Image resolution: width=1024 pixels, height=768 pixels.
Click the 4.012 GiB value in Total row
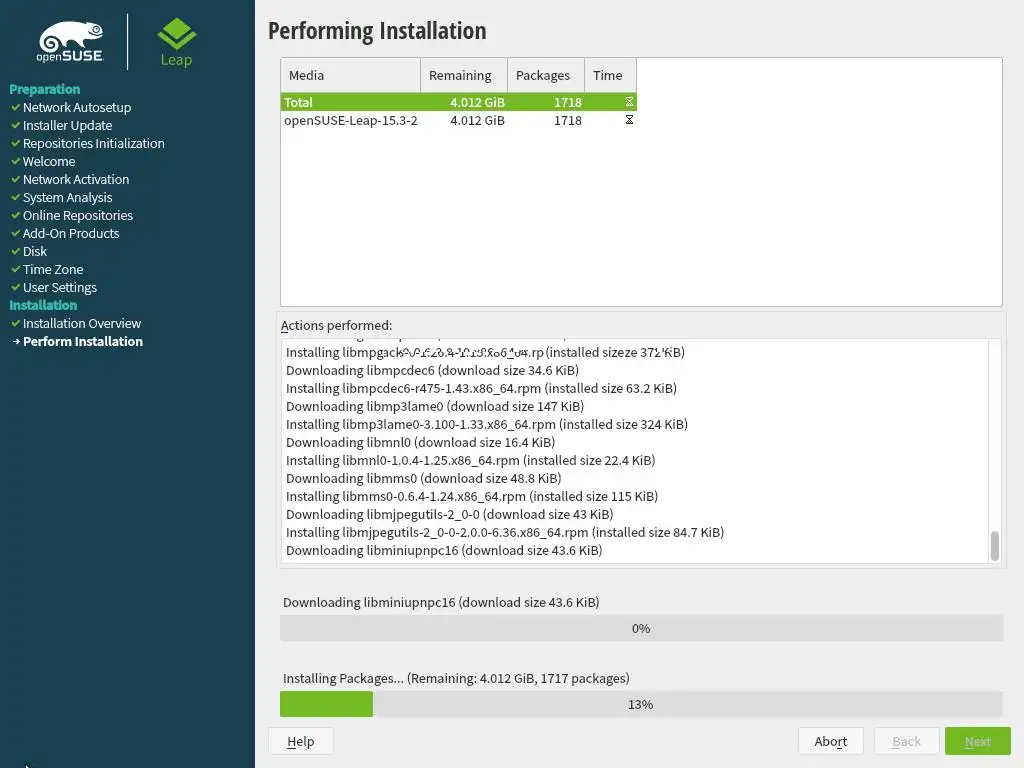click(x=477, y=103)
